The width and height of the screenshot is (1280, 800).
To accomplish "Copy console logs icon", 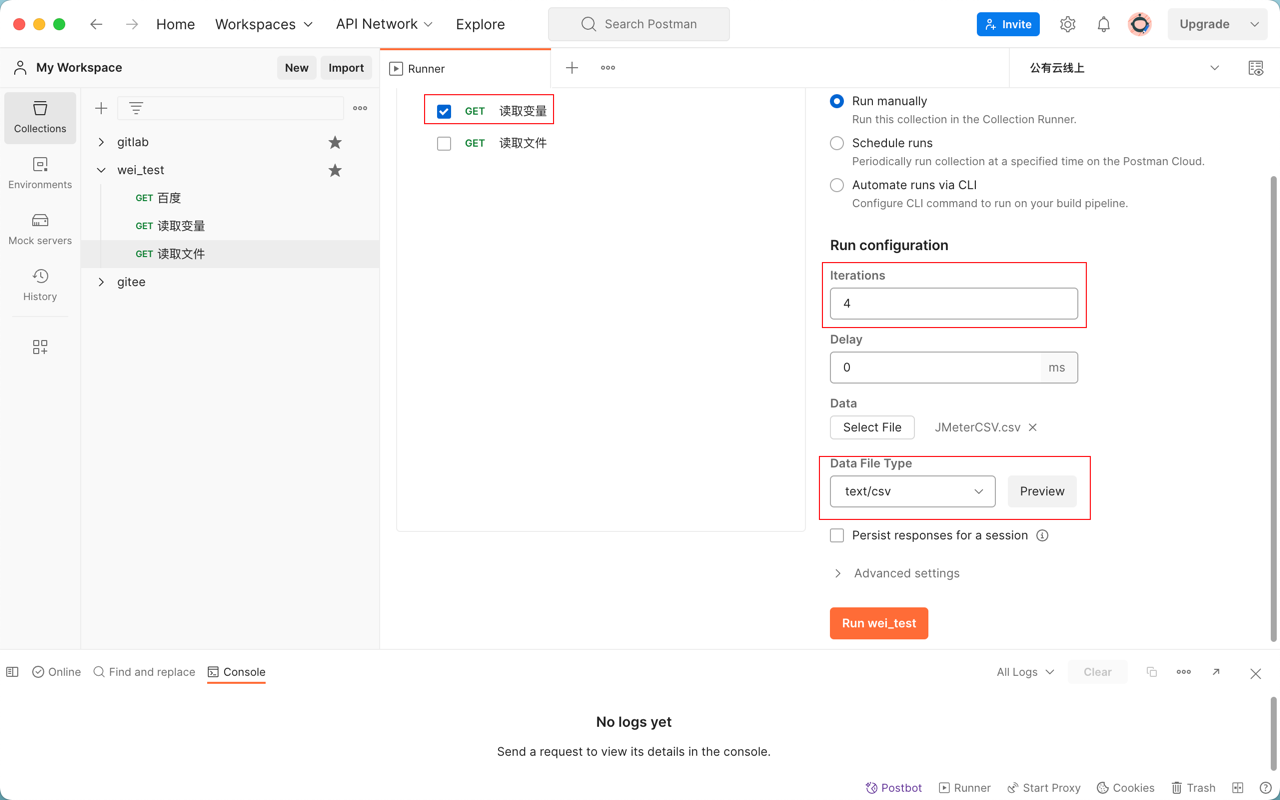I will click(1152, 672).
